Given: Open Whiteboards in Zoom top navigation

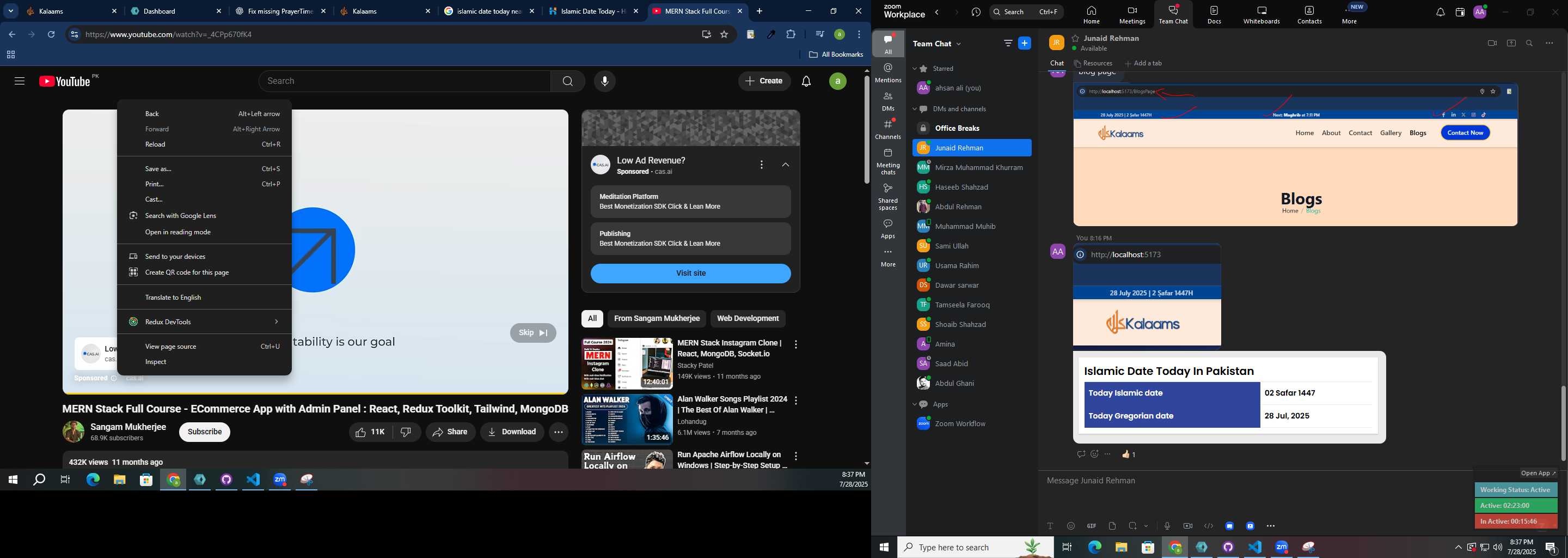Looking at the screenshot, I should (x=1262, y=15).
